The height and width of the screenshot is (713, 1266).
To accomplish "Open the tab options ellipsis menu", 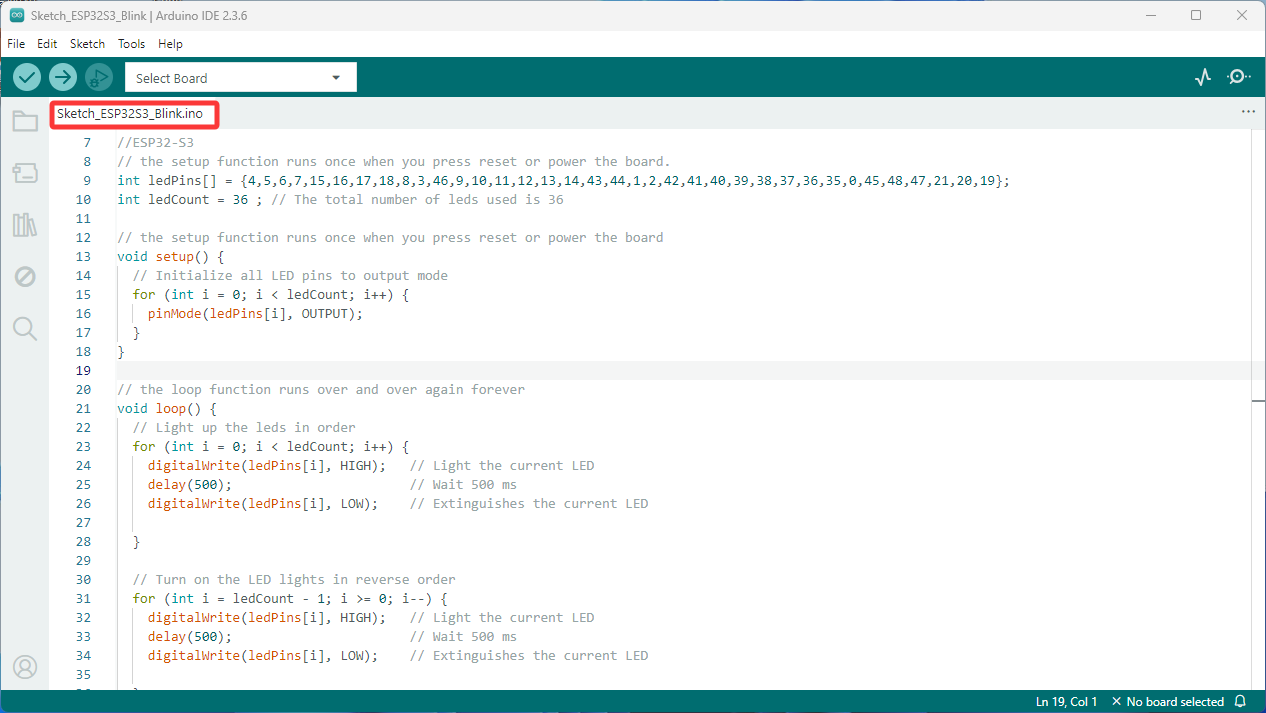I will [1248, 113].
